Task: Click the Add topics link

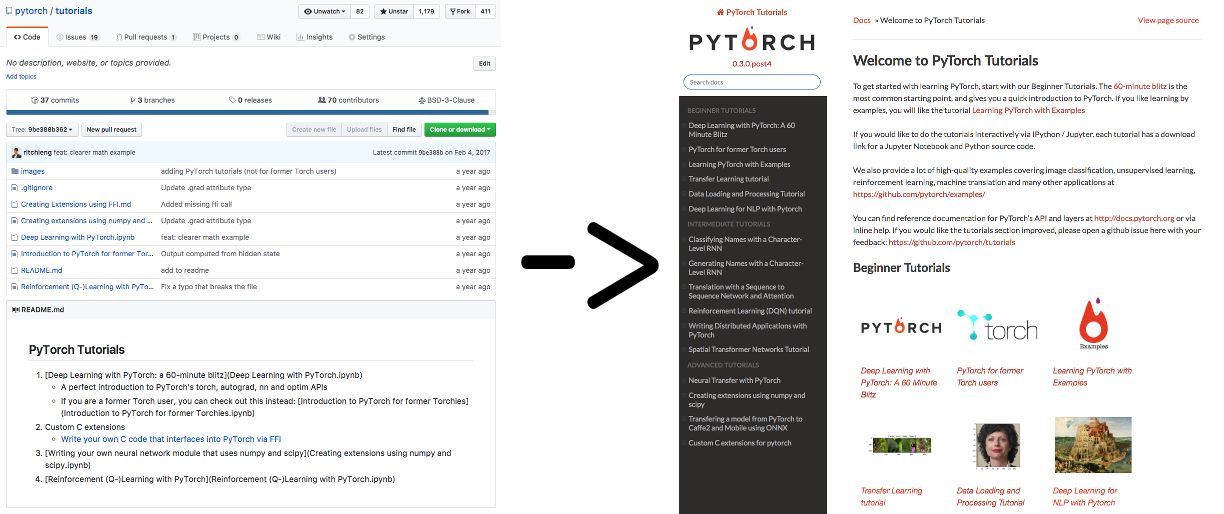Action: 21,76
